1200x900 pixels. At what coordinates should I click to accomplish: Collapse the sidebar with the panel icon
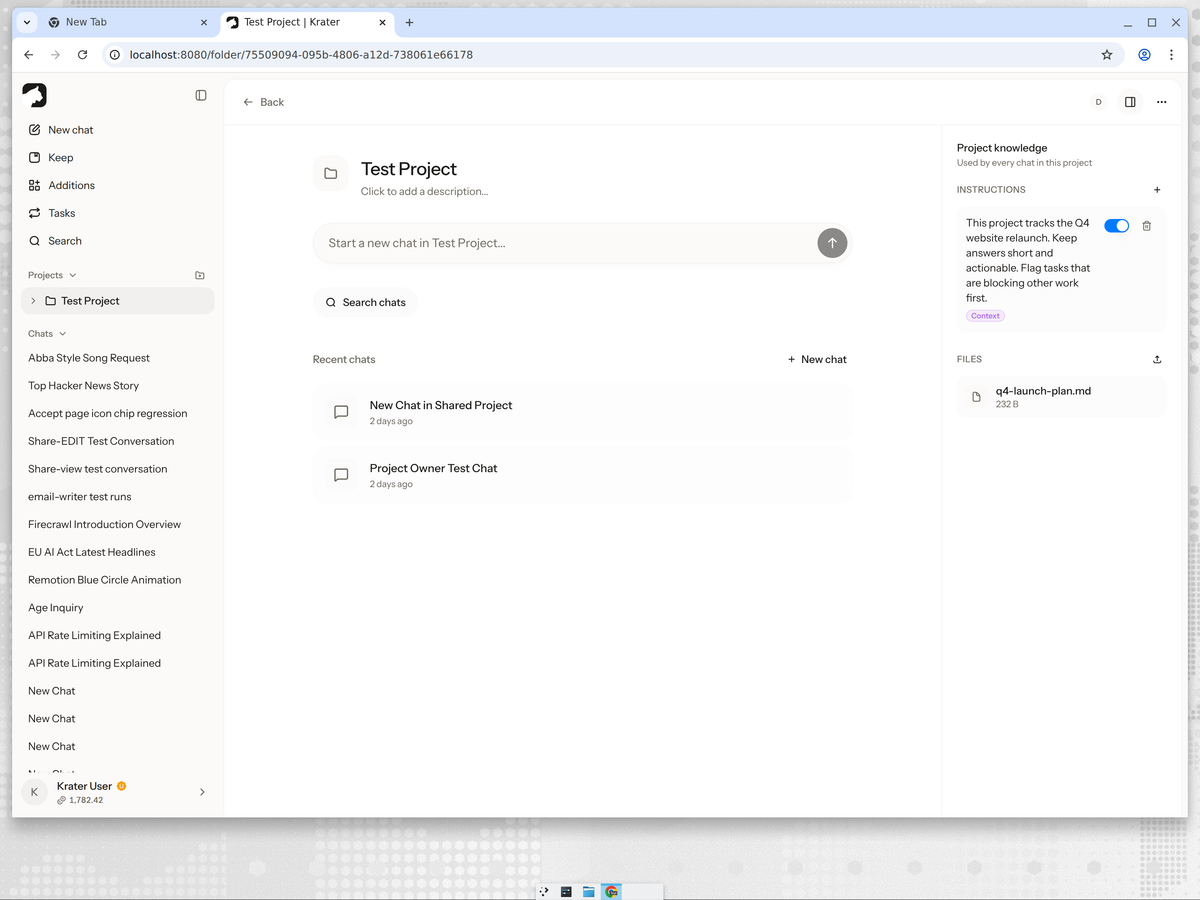click(201, 95)
